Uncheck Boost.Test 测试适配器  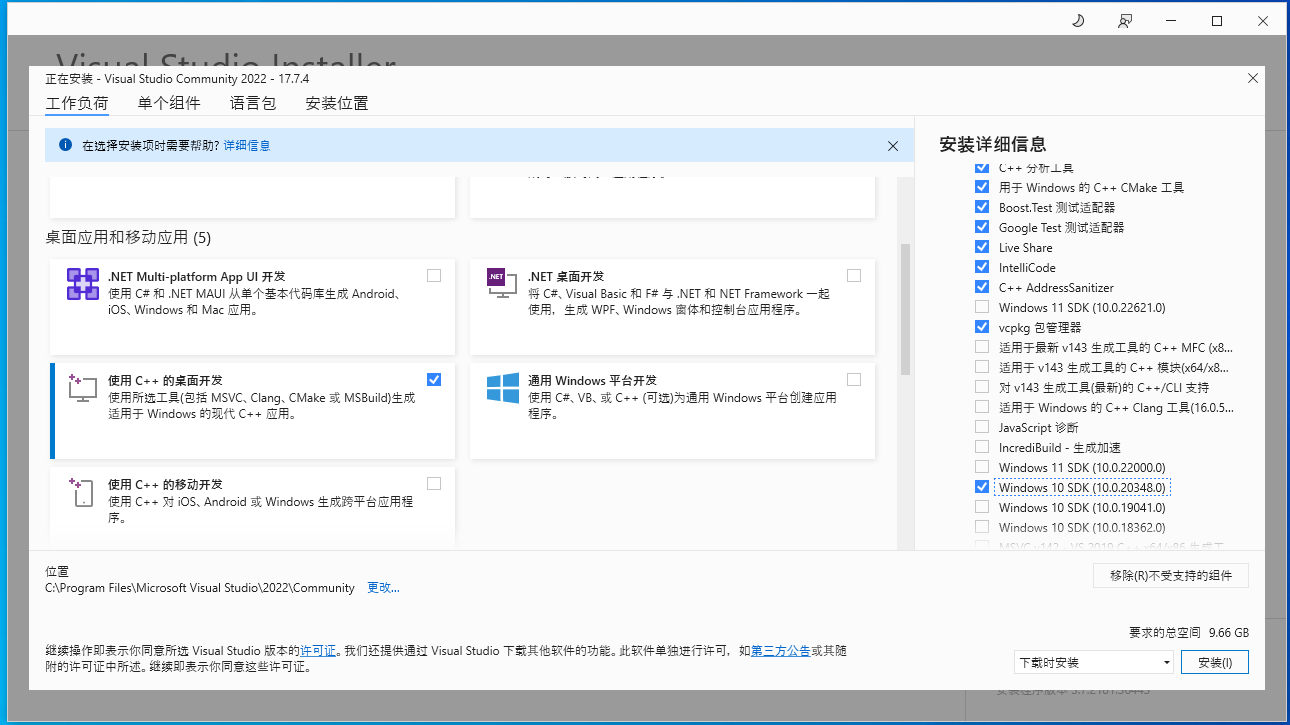point(981,207)
